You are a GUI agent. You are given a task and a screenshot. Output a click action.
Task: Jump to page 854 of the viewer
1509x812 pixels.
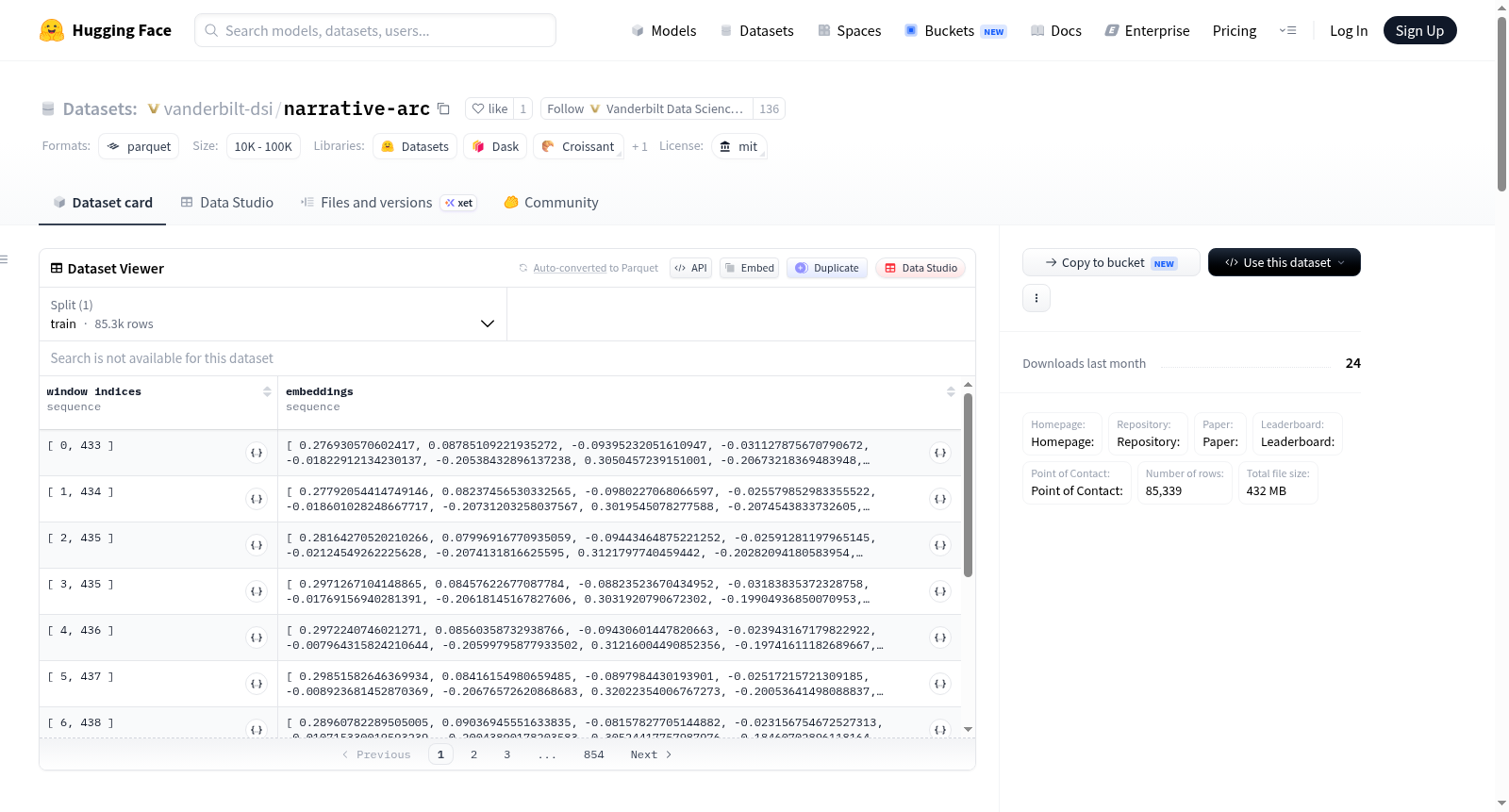[594, 754]
